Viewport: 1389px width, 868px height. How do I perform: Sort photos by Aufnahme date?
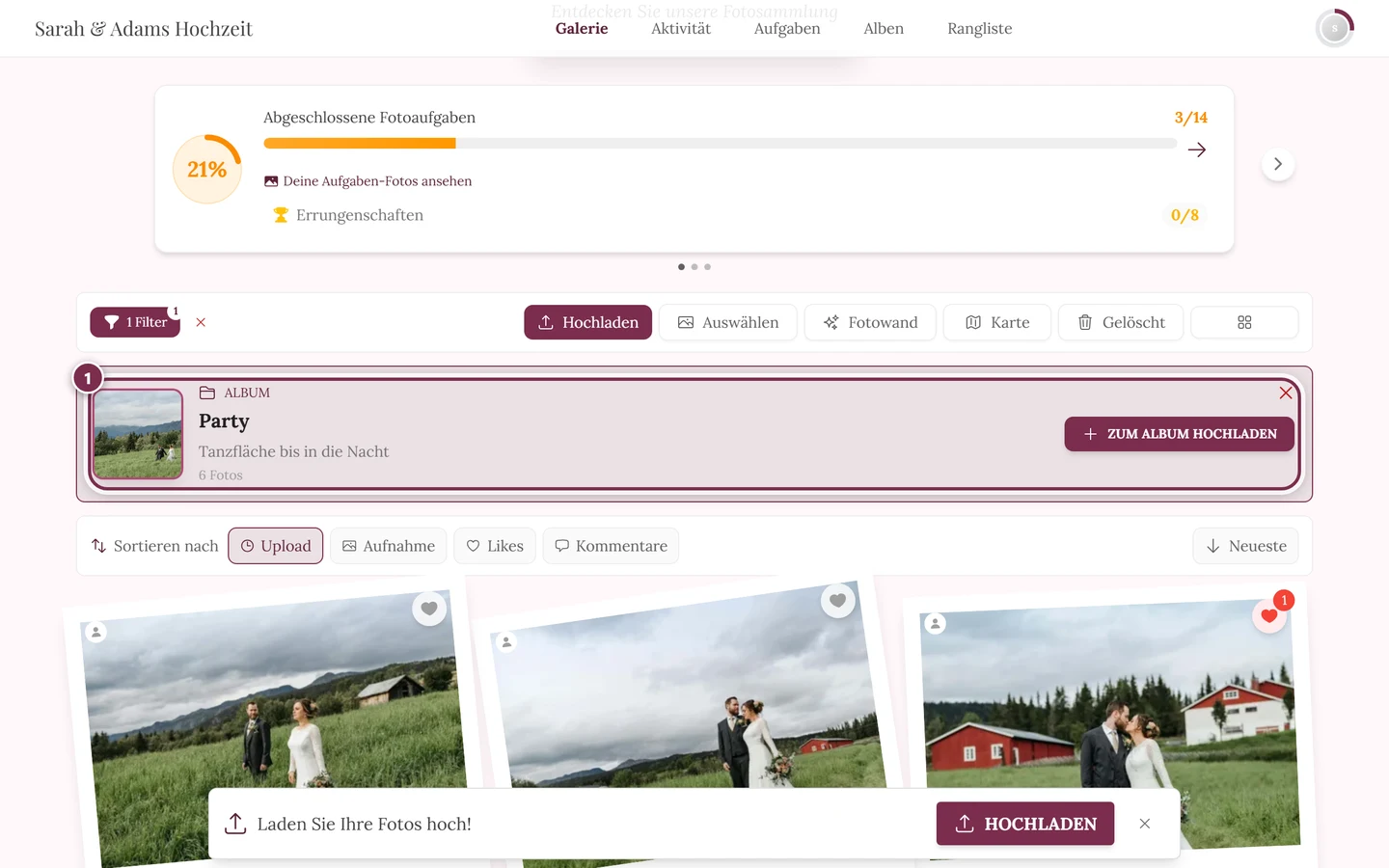pos(389,546)
